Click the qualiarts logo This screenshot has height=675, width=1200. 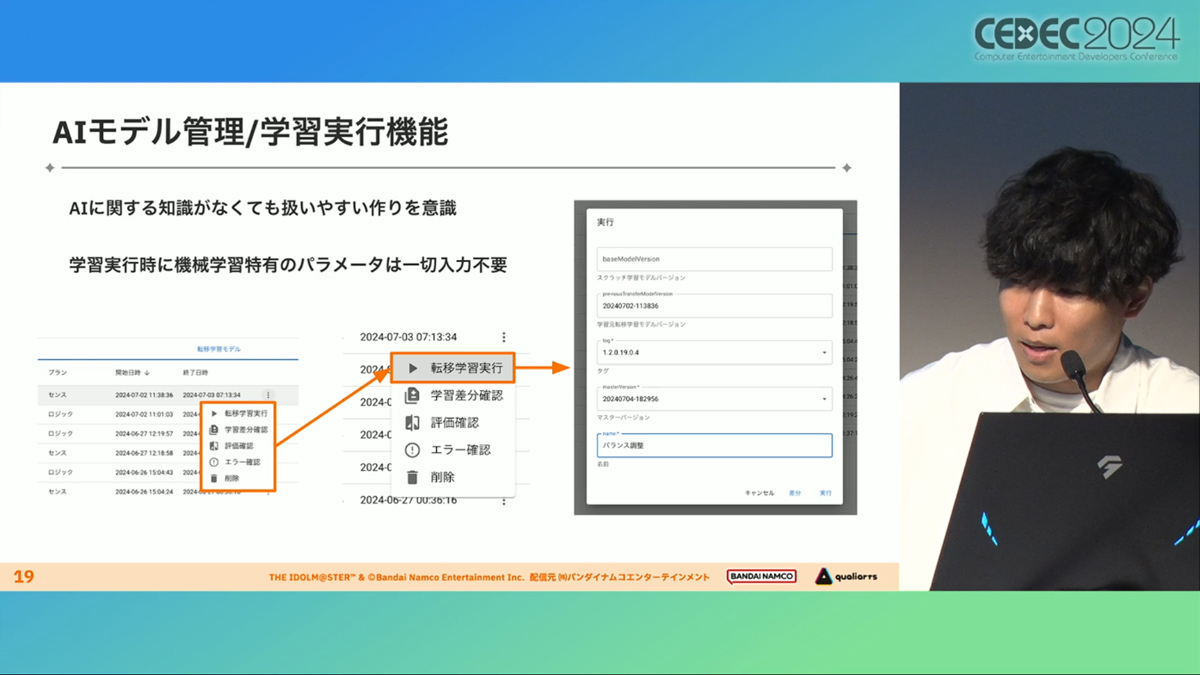click(x=846, y=576)
